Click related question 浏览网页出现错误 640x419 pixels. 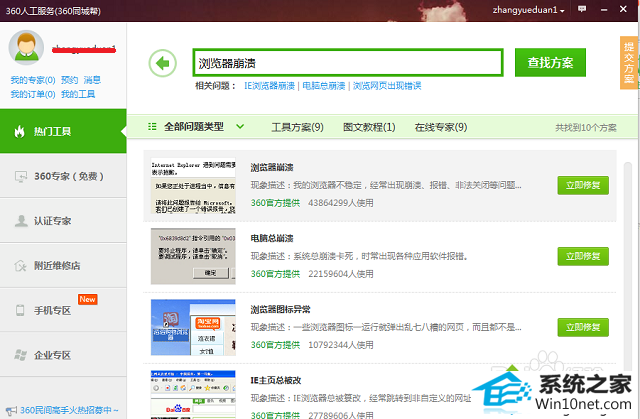(x=387, y=86)
